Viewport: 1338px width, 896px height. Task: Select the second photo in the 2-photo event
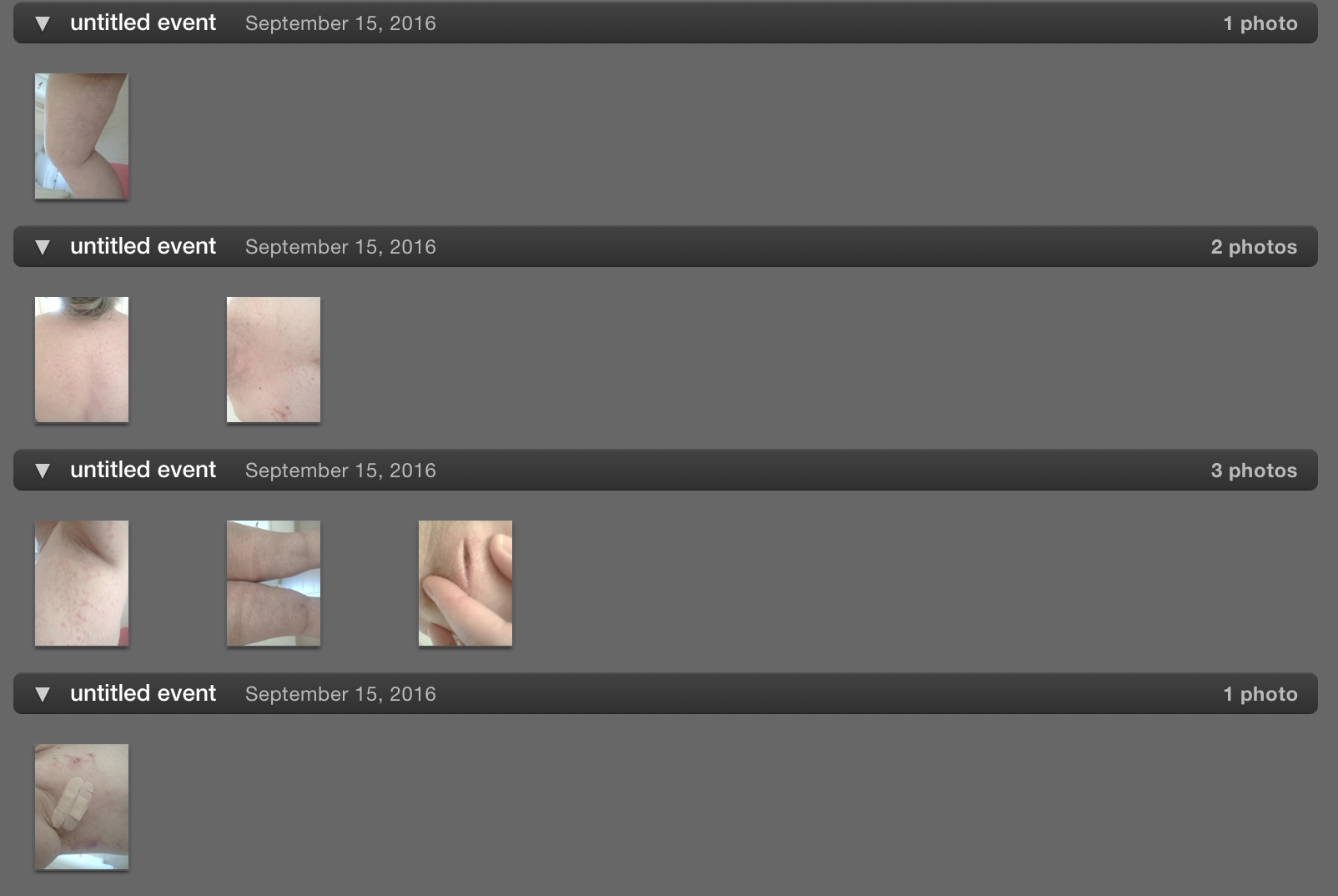point(274,360)
